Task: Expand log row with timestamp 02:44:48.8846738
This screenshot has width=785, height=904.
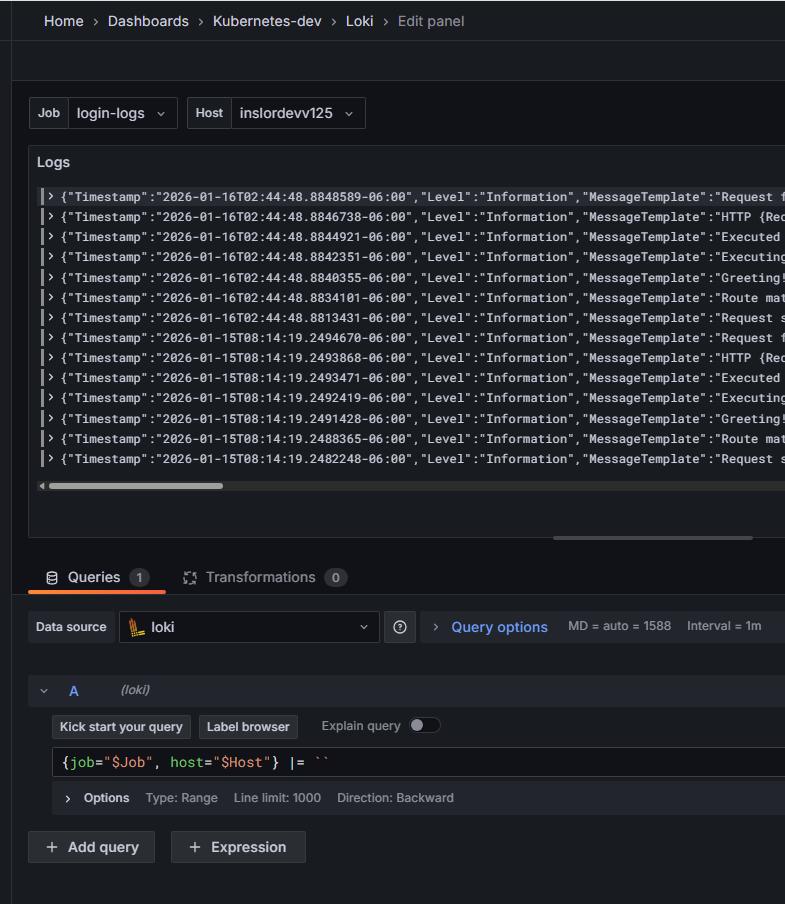Action: tap(51, 217)
